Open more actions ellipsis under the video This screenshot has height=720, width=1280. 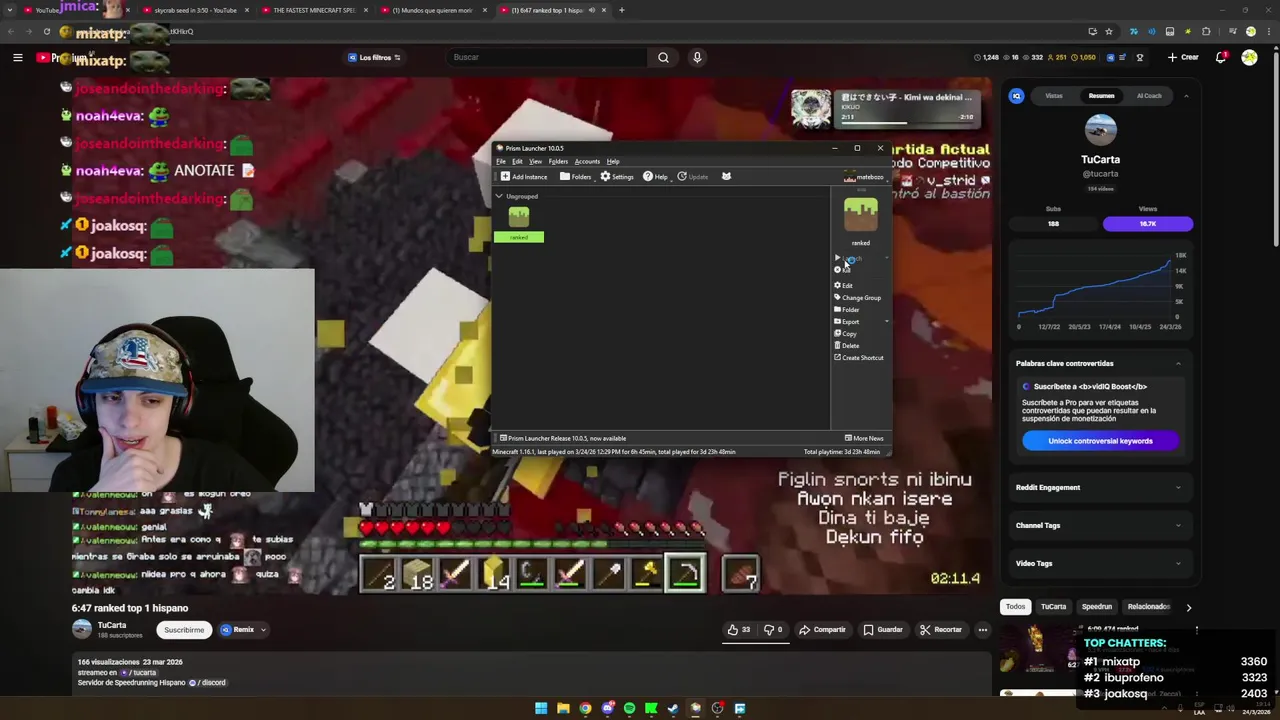(983, 630)
